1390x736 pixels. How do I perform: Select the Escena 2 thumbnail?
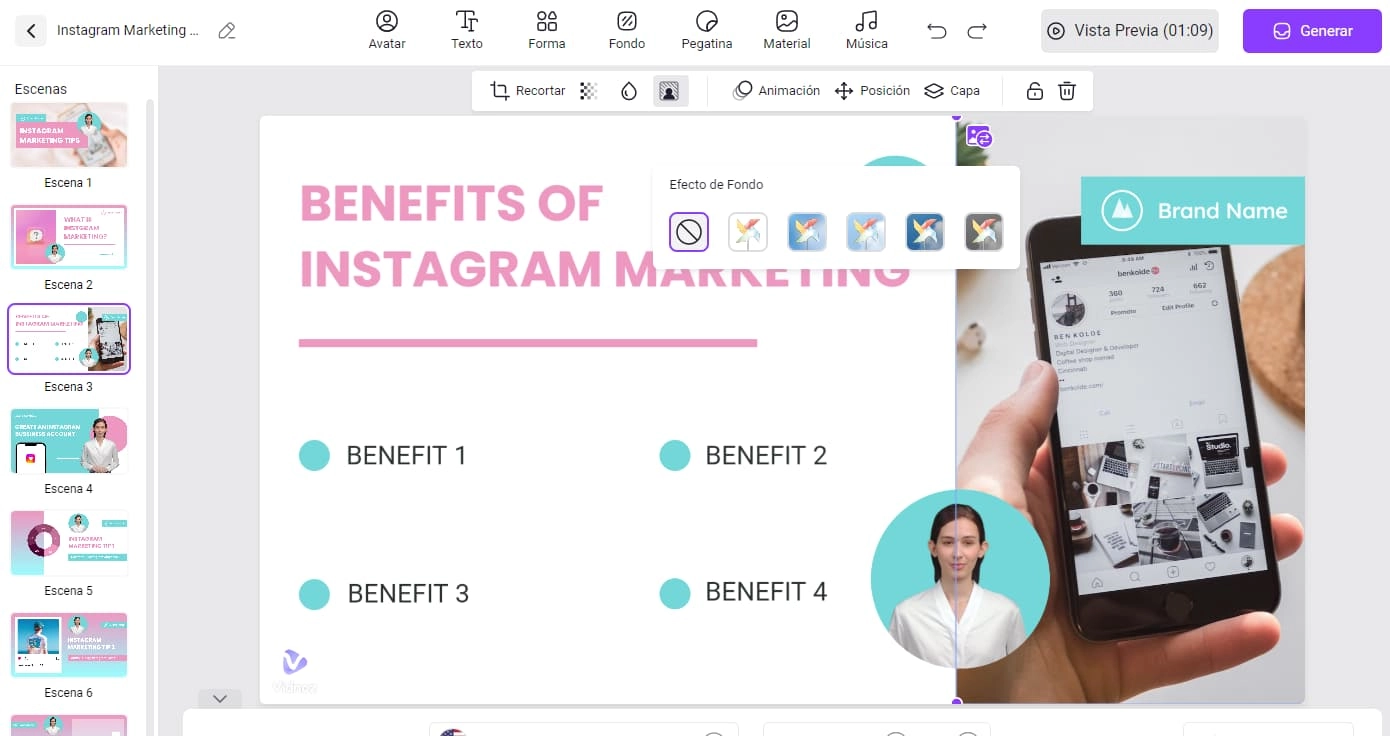pyautogui.click(x=69, y=237)
